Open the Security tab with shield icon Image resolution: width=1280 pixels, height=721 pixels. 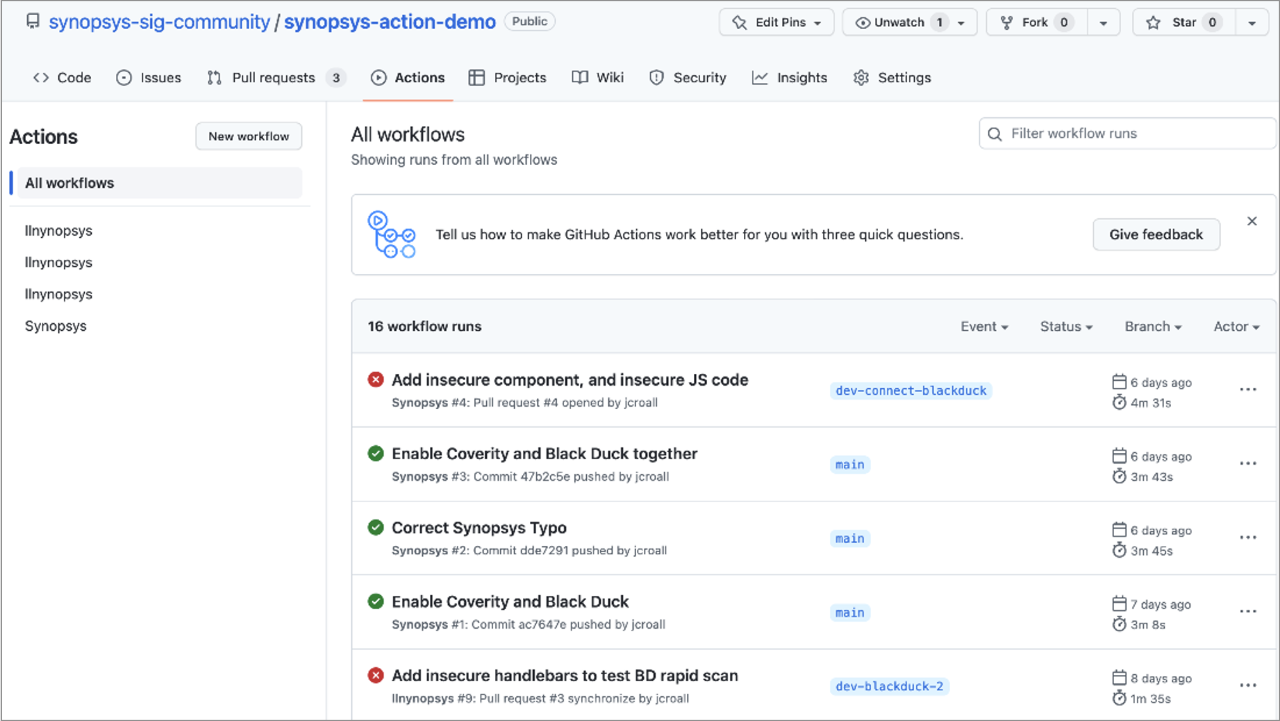688,78
